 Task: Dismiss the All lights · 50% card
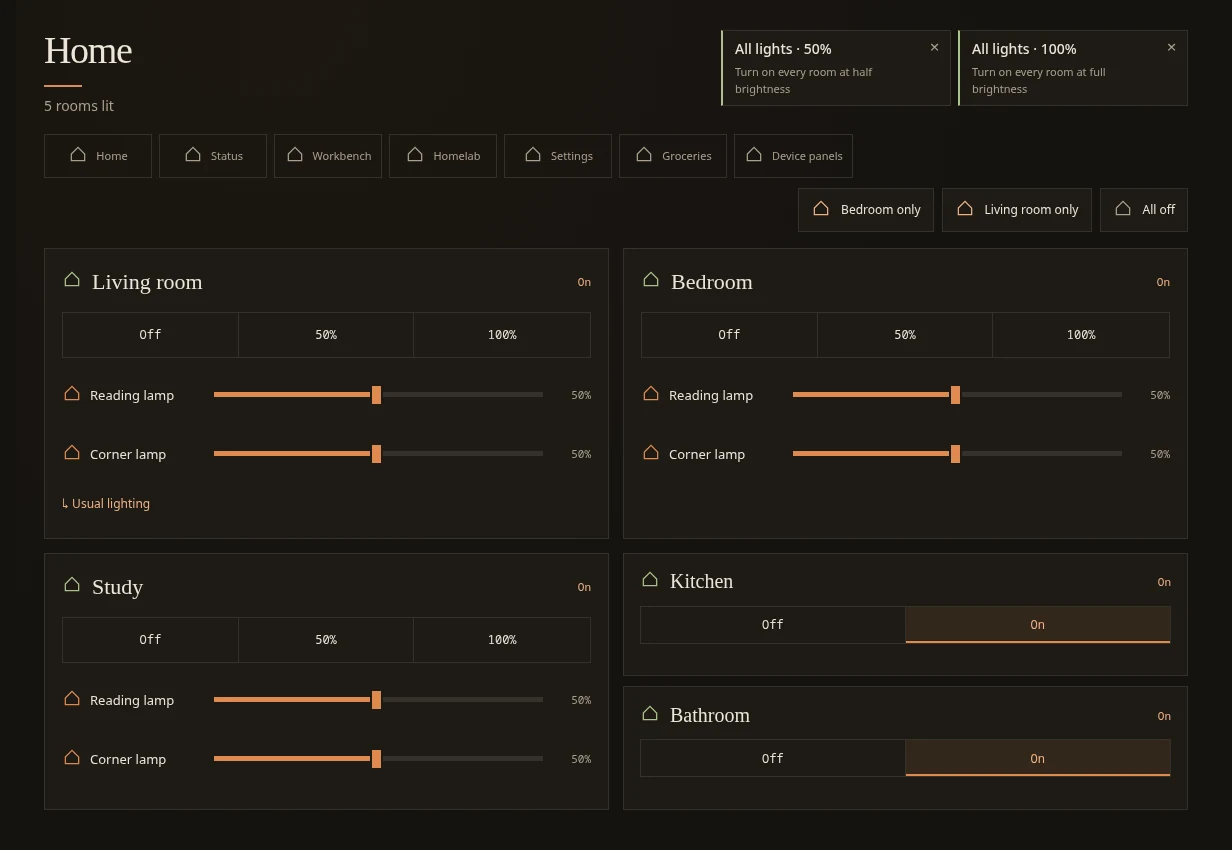[934, 47]
